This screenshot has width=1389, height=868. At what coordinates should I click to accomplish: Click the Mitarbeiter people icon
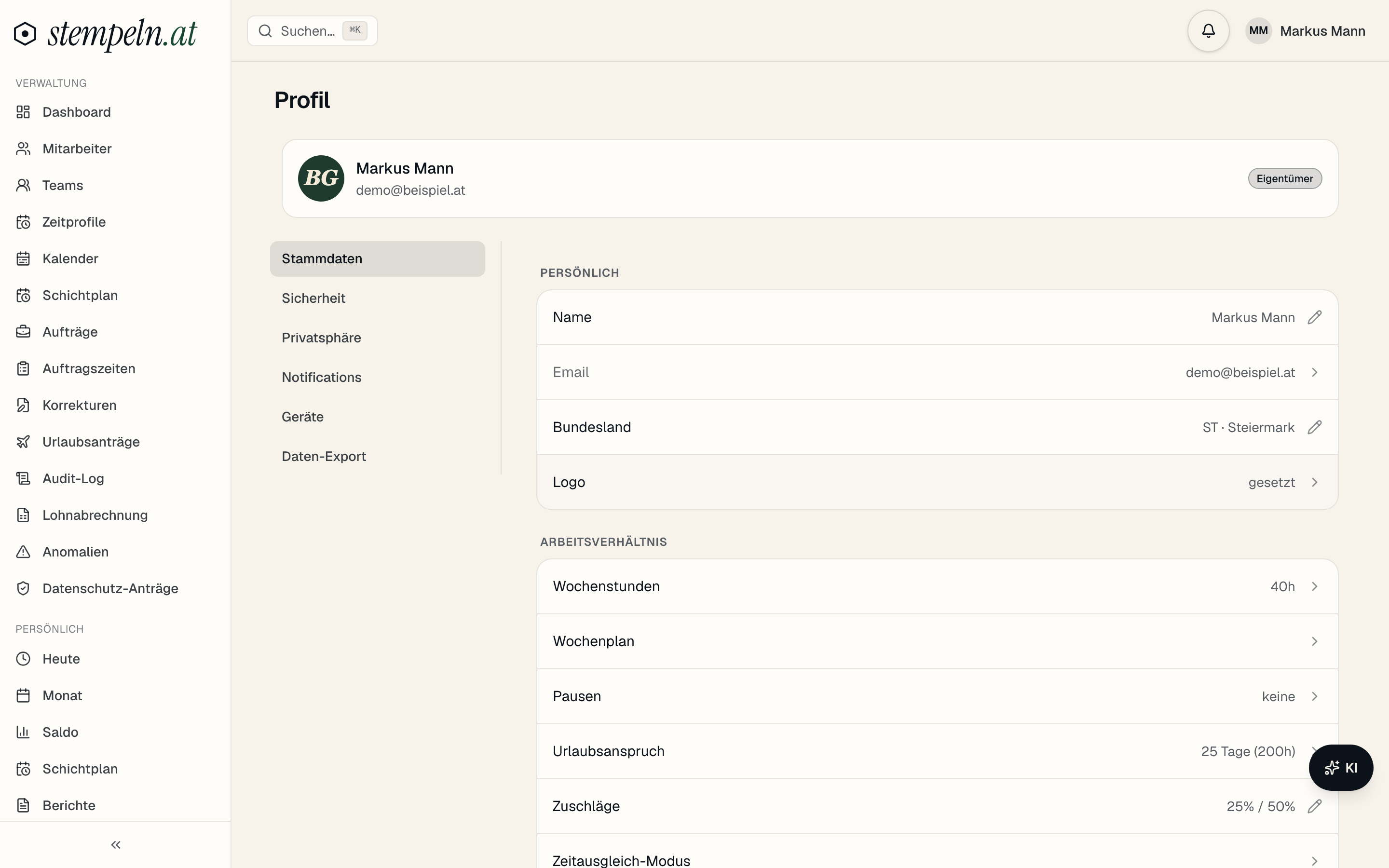(x=23, y=149)
